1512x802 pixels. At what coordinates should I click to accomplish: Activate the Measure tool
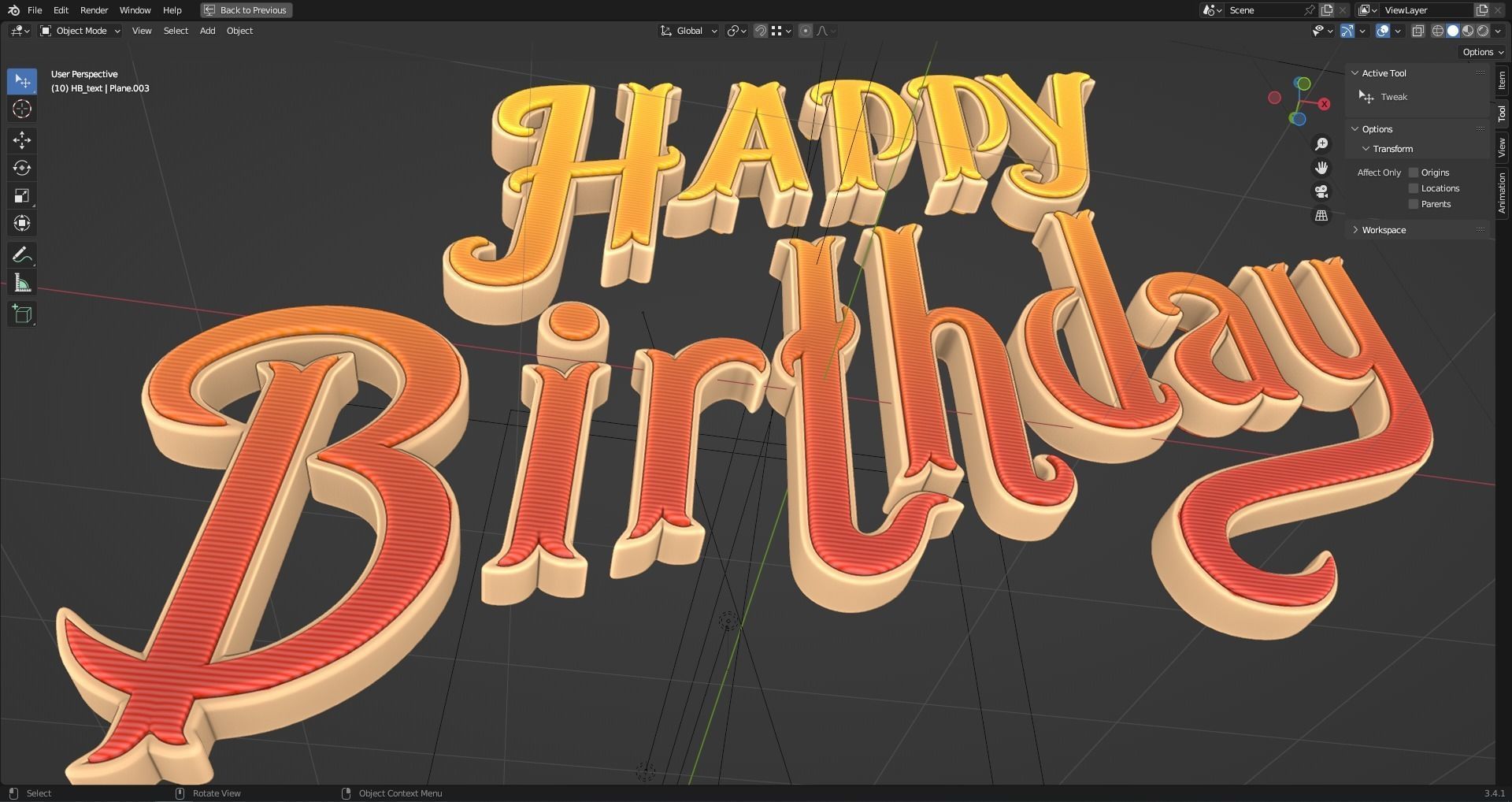[22, 282]
